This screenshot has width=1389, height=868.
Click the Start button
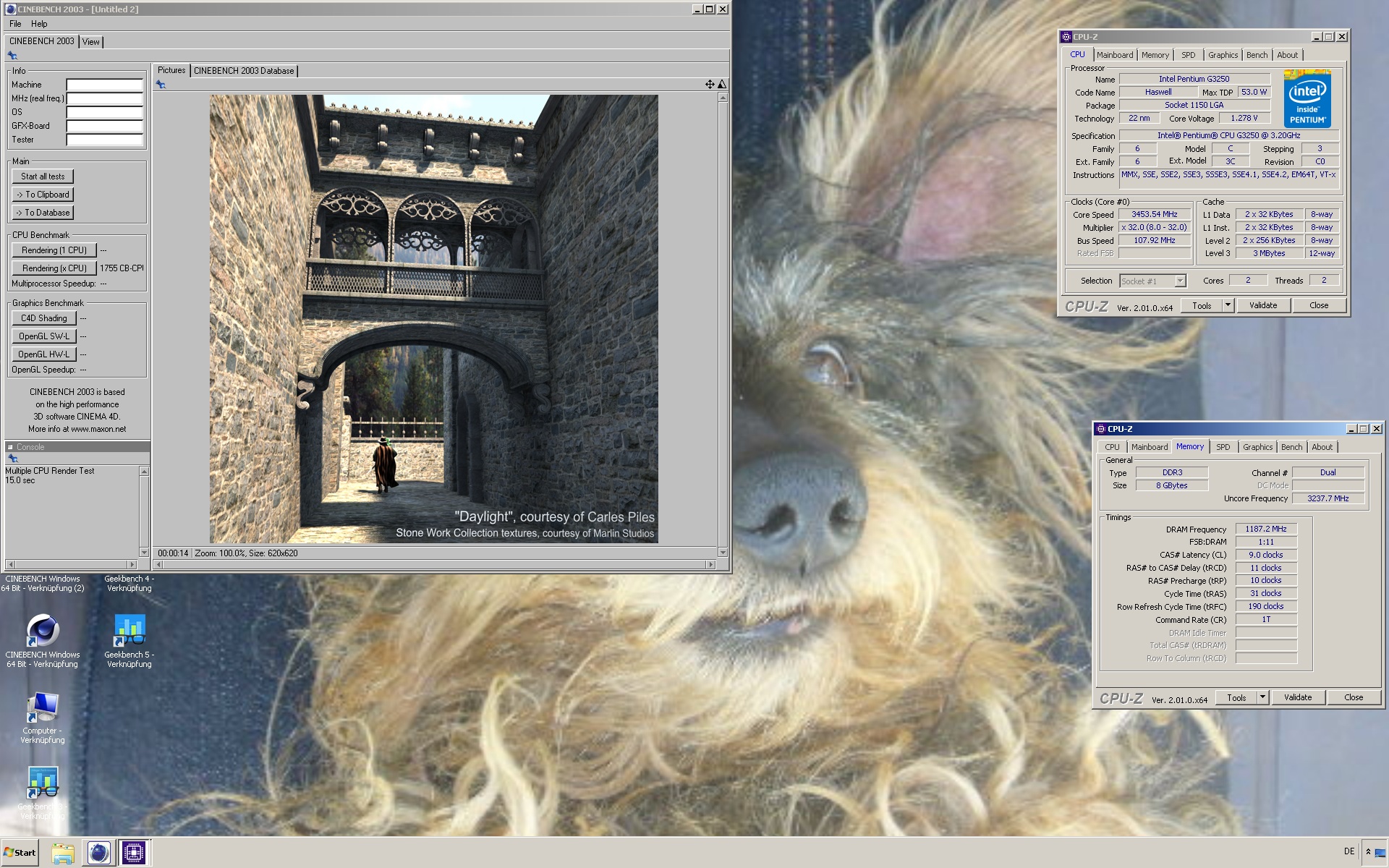(x=20, y=853)
